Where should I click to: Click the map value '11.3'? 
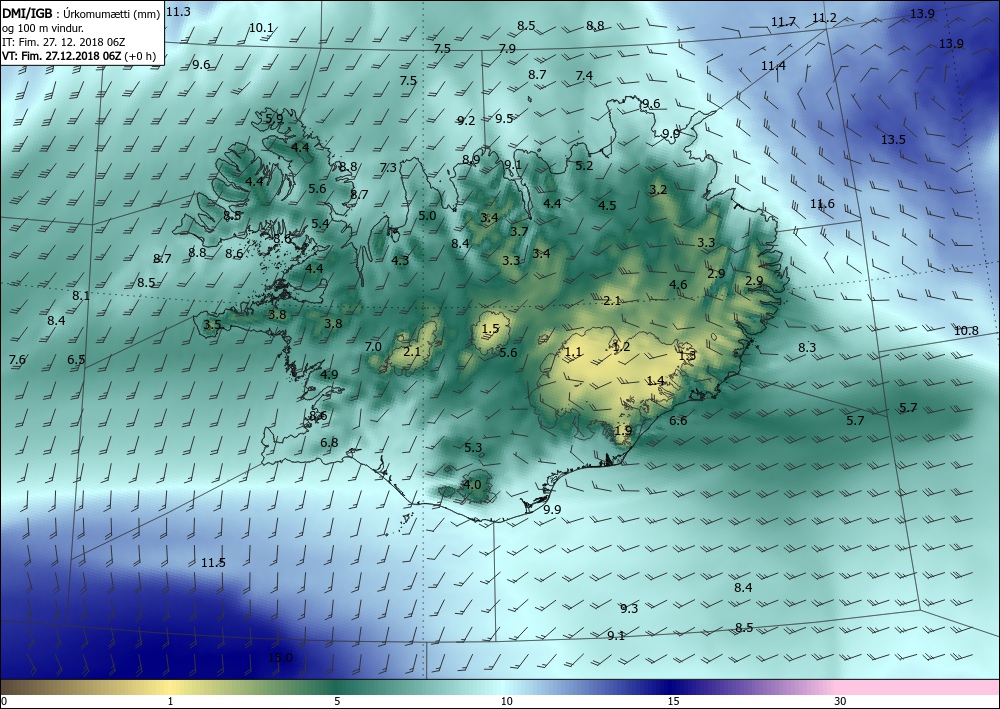pyautogui.click(x=178, y=11)
